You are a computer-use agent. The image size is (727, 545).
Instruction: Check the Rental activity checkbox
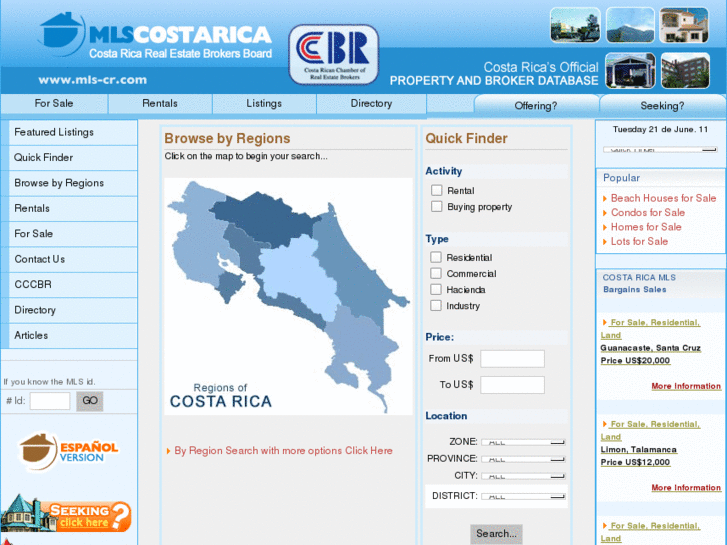[x=436, y=190]
